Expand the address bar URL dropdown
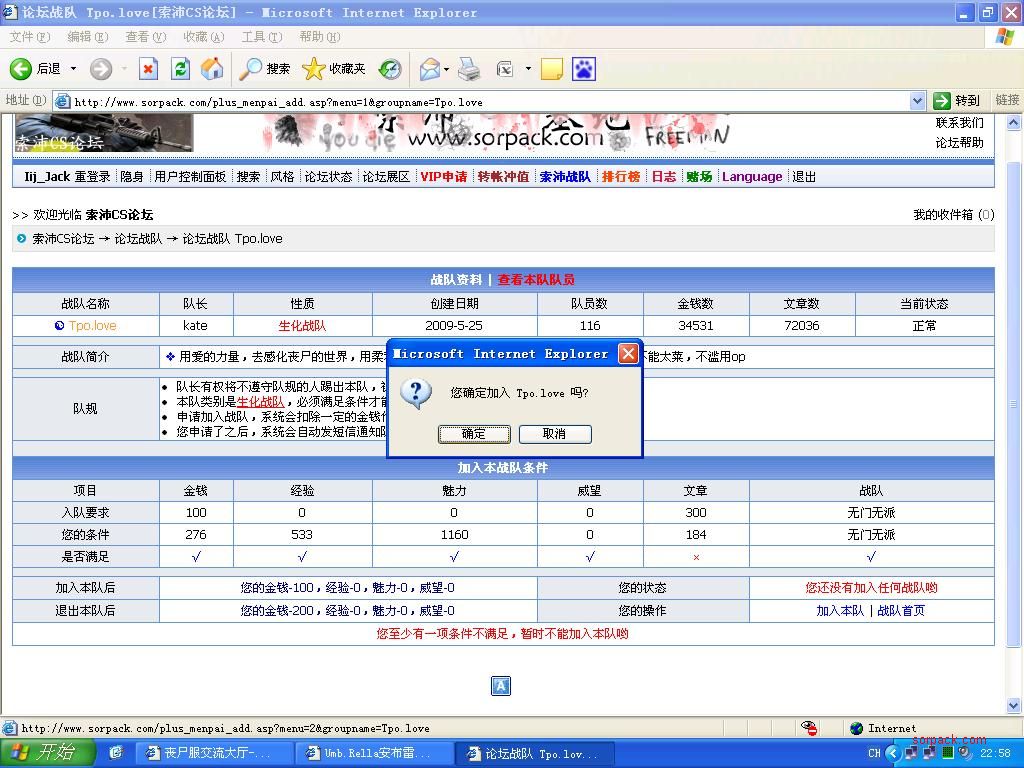The width and height of the screenshot is (1024, 768). click(917, 101)
